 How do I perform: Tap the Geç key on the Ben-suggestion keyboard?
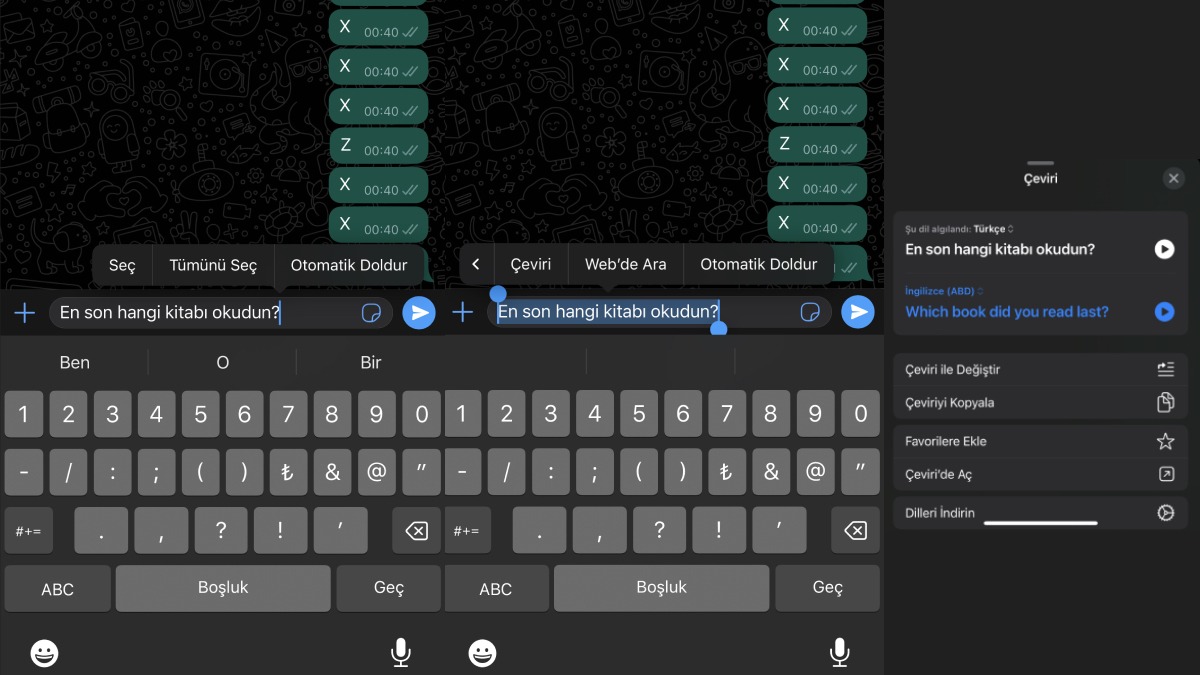(389, 588)
